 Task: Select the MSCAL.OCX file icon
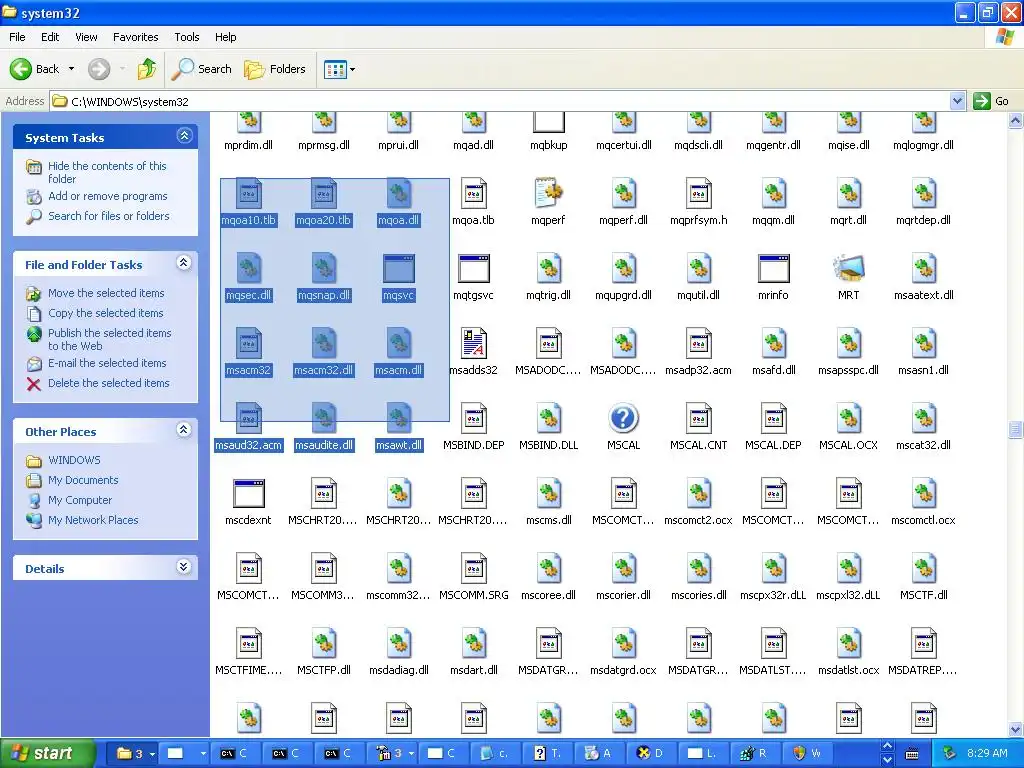[848, 419]
